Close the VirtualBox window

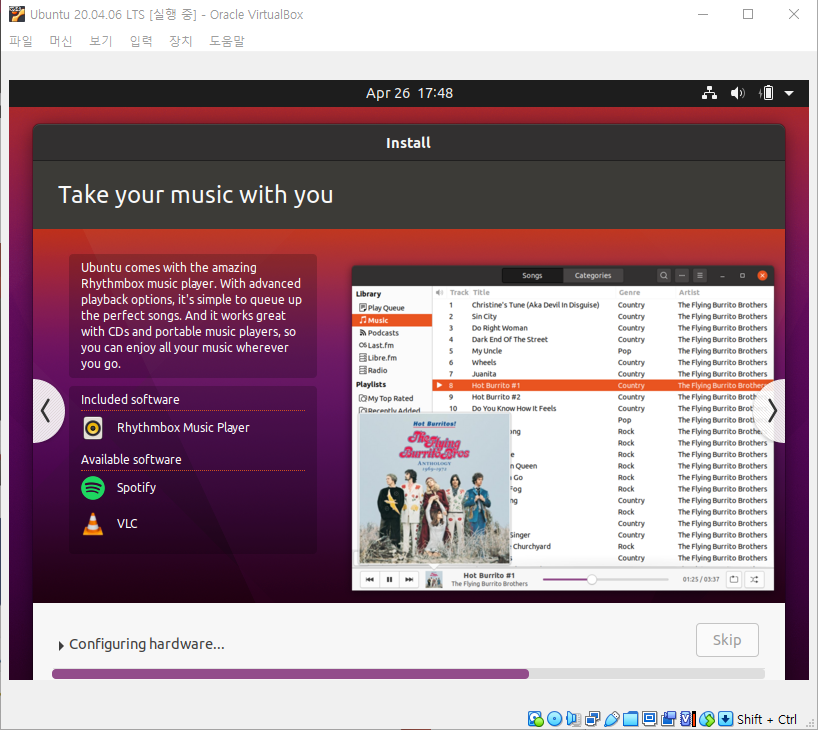(x=793, y=14)
